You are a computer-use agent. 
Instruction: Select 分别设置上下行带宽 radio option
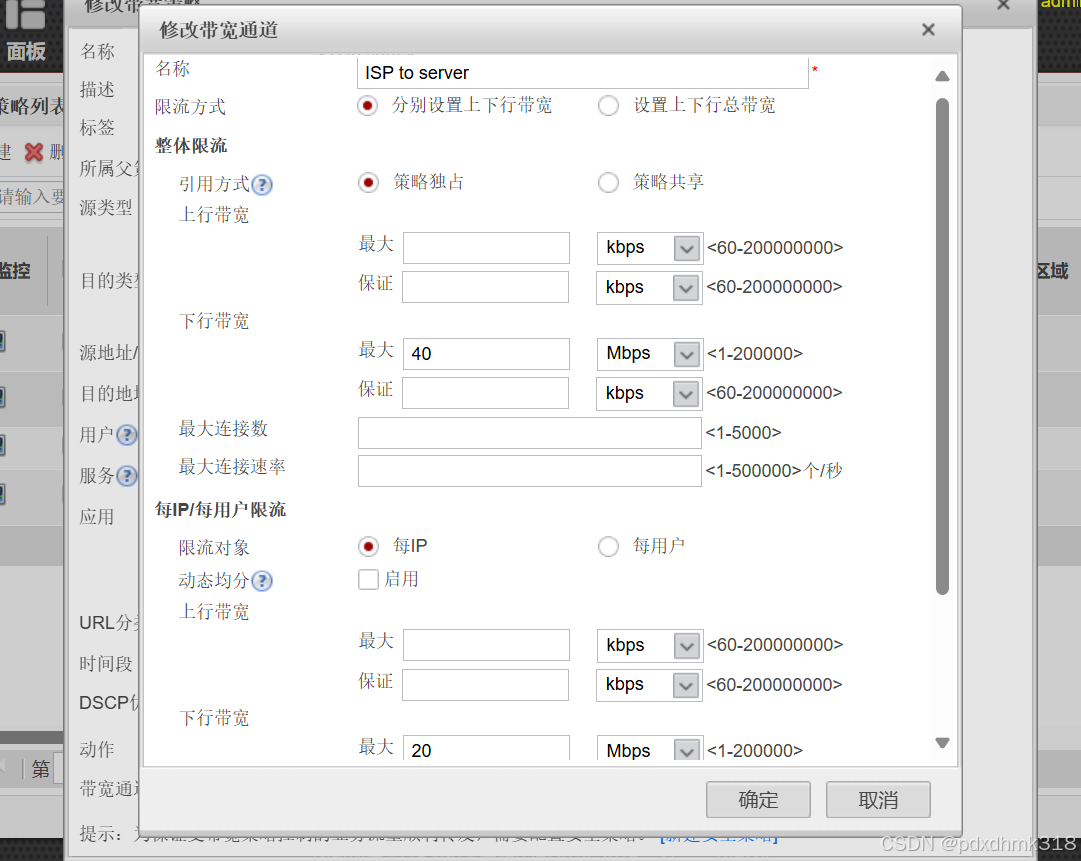(x=367, y=105)
